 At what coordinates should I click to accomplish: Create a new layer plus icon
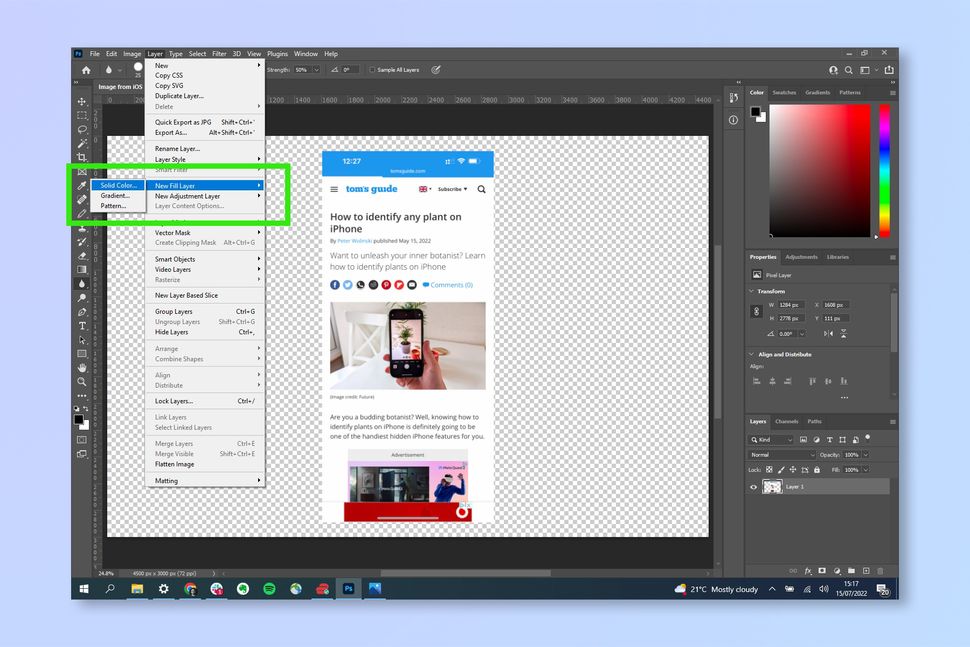tap(866, 571)
